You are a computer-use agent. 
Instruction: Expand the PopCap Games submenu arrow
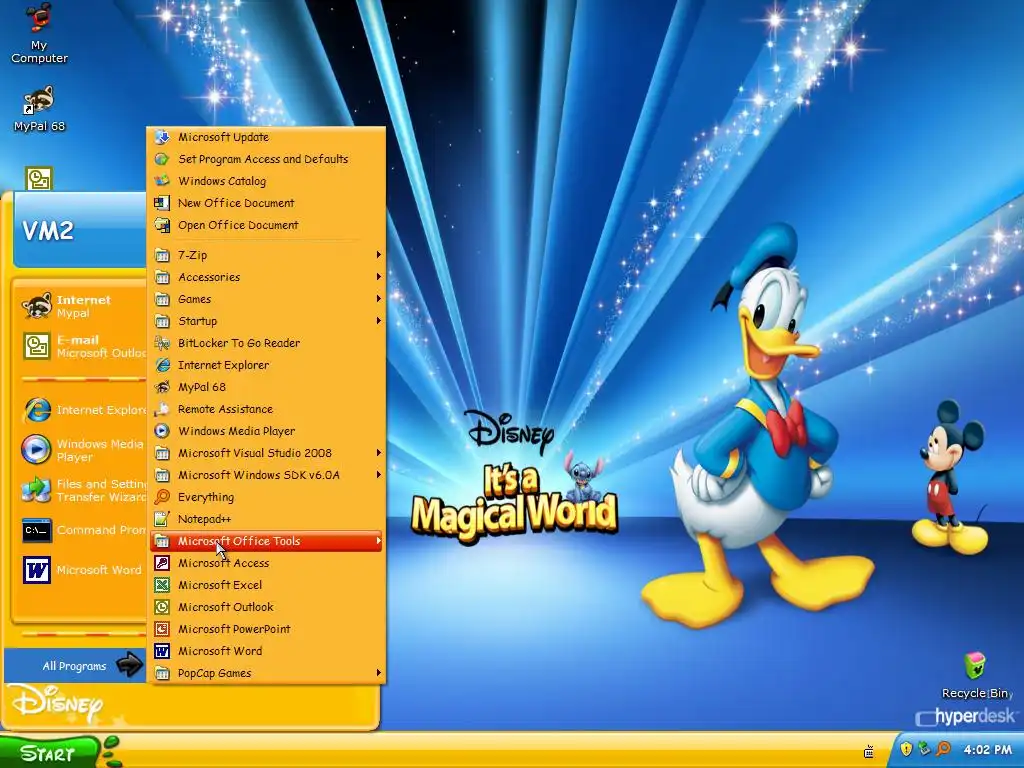coord(378,673)
